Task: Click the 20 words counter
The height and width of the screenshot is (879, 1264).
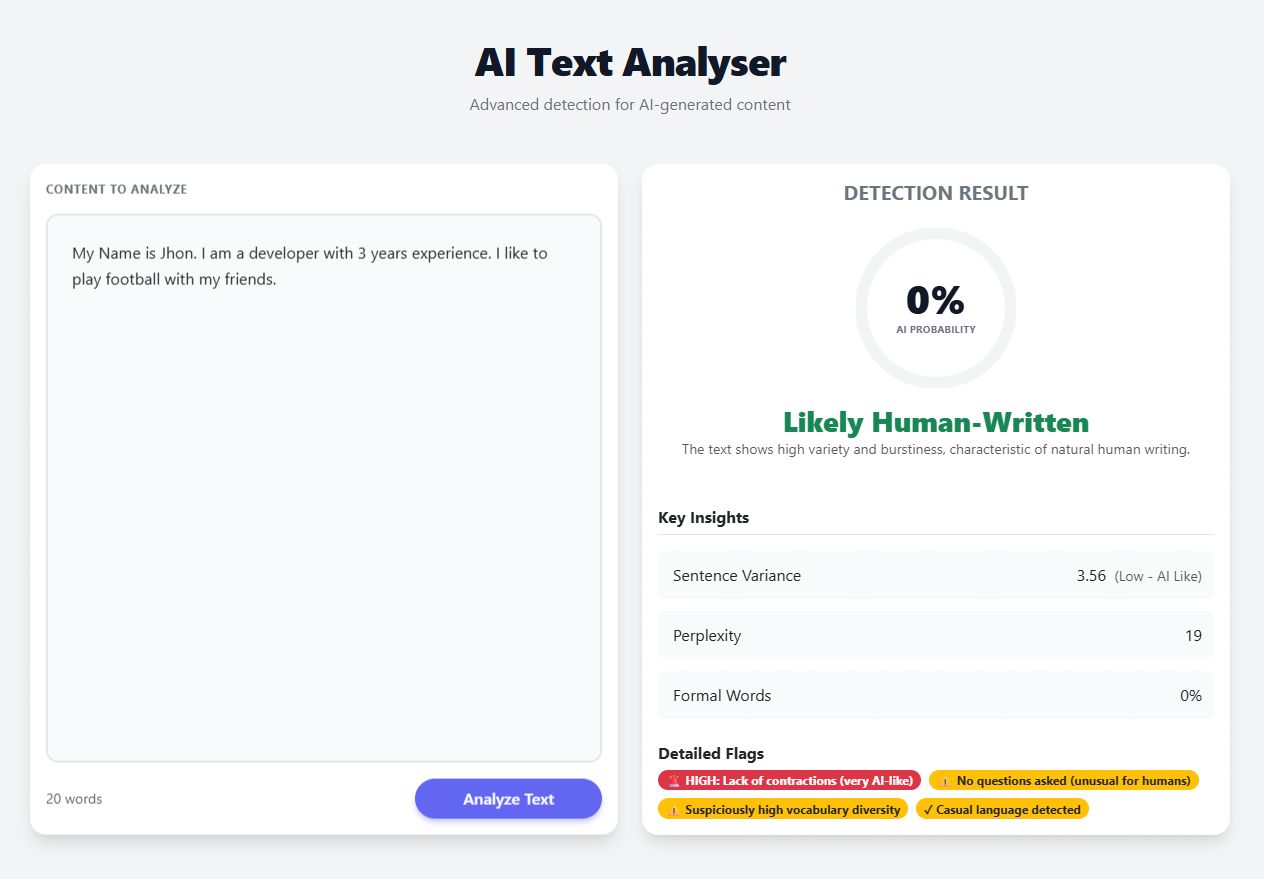Action: point(74,799)
